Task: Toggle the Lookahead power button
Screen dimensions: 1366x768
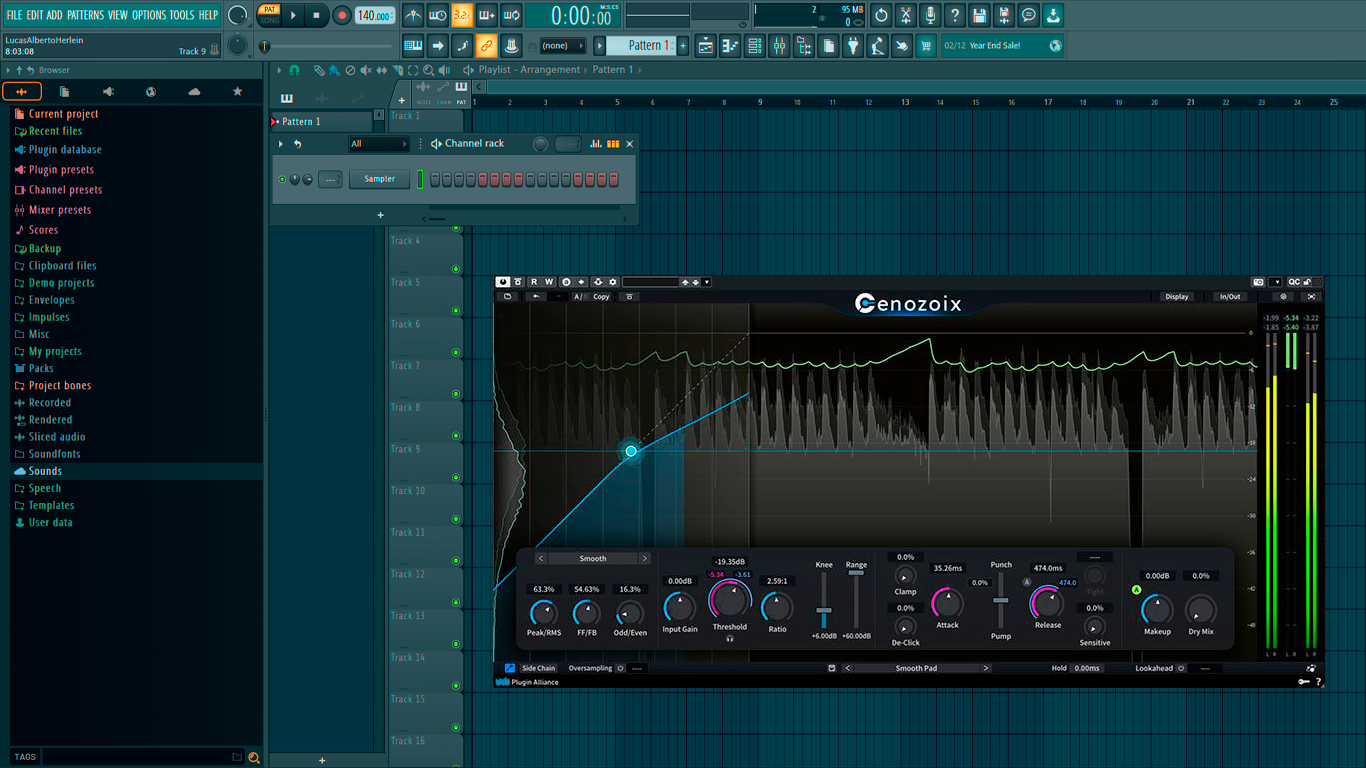Action: click(1181, 668)
